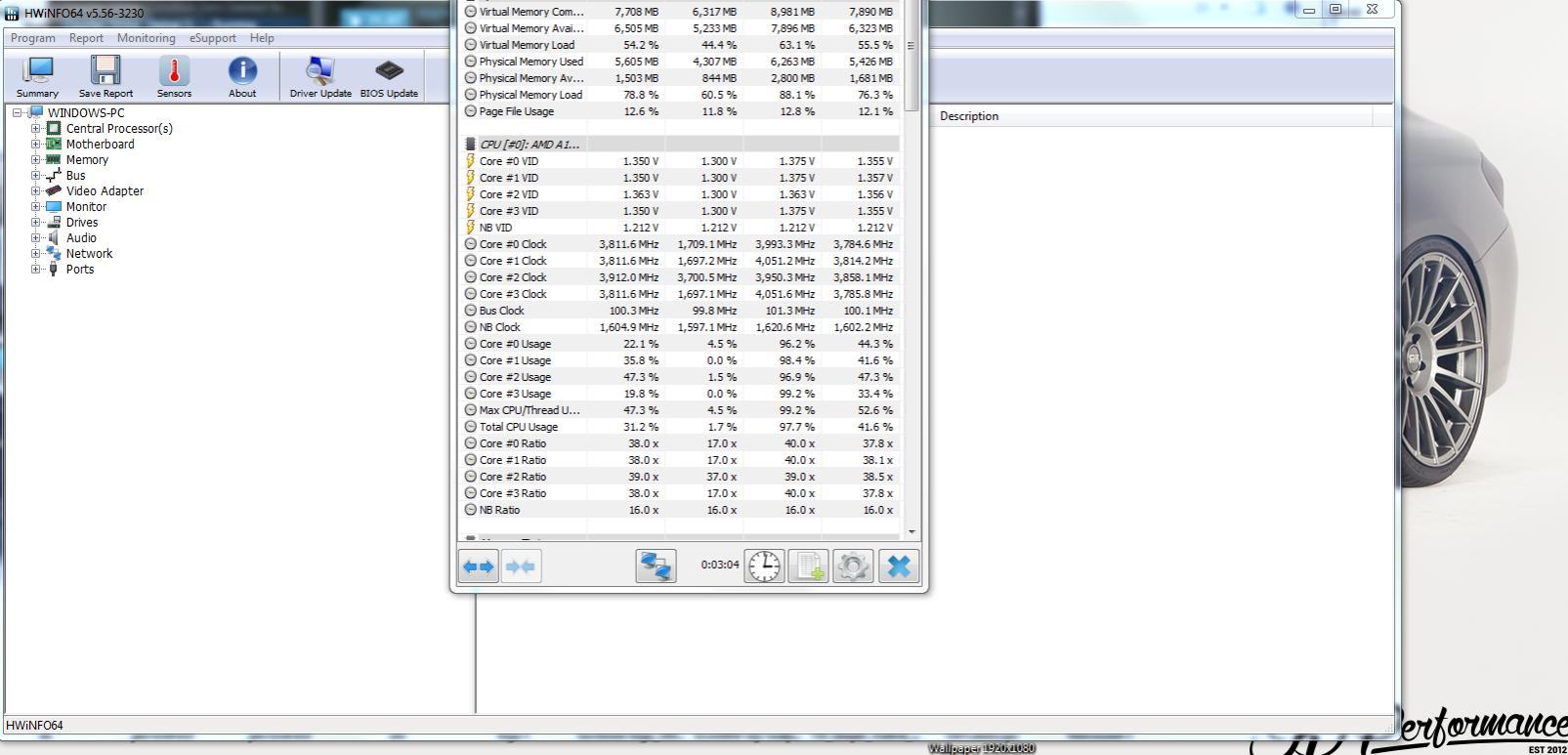The image size is (1568, 755).
Task: Click the About info icon
Action: tap(242, 76)
